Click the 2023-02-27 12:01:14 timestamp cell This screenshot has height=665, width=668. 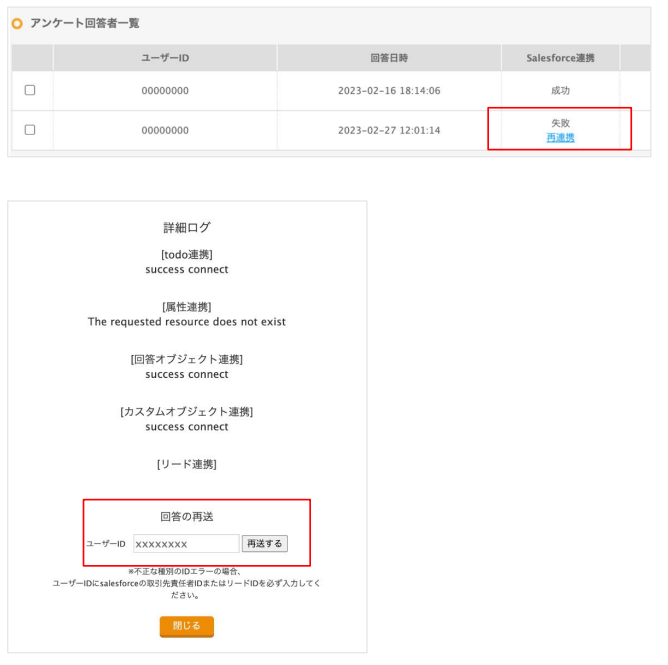tap(389, 130)
